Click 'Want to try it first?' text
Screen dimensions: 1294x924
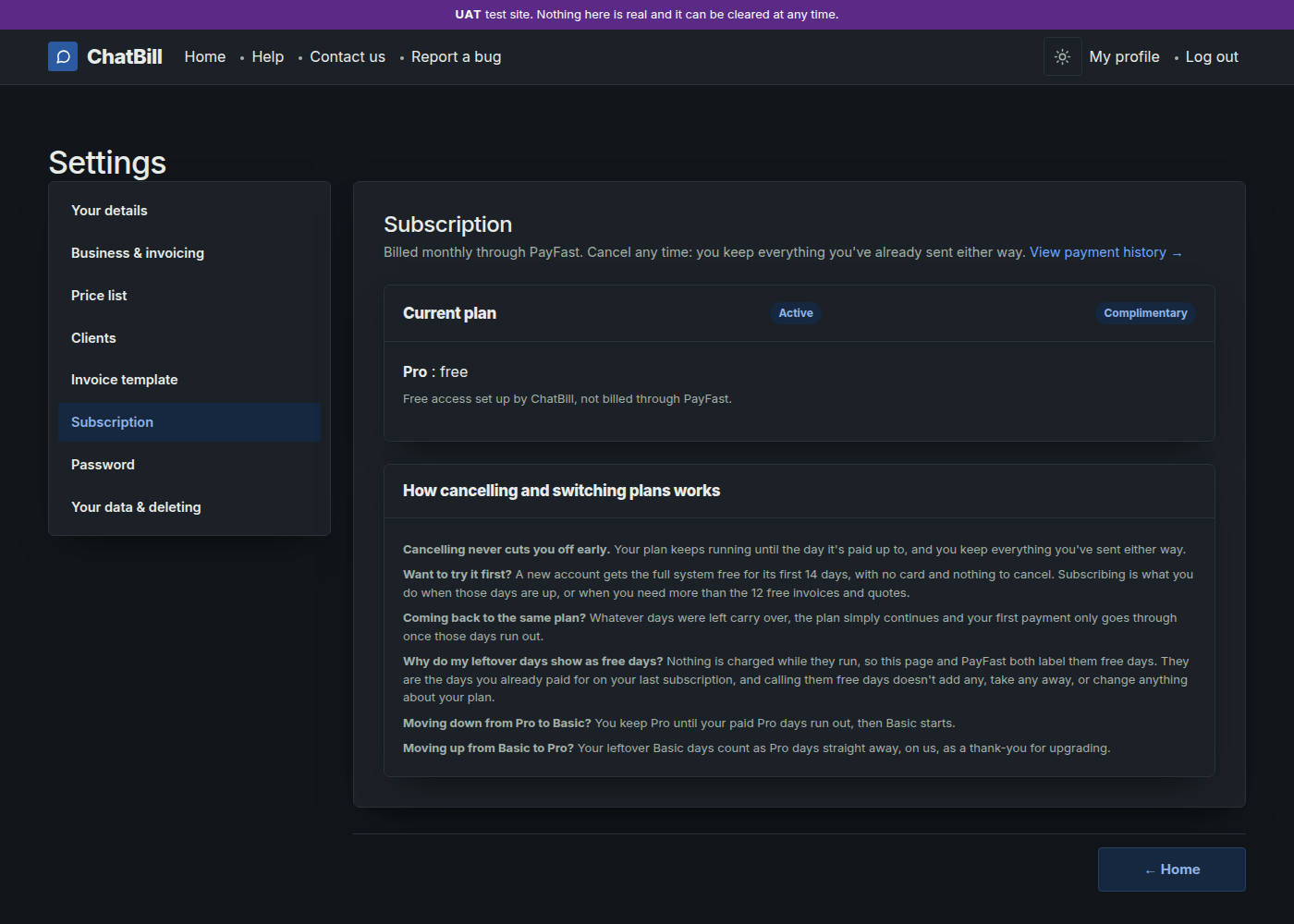pyautogui.click(x=458, y=575)
